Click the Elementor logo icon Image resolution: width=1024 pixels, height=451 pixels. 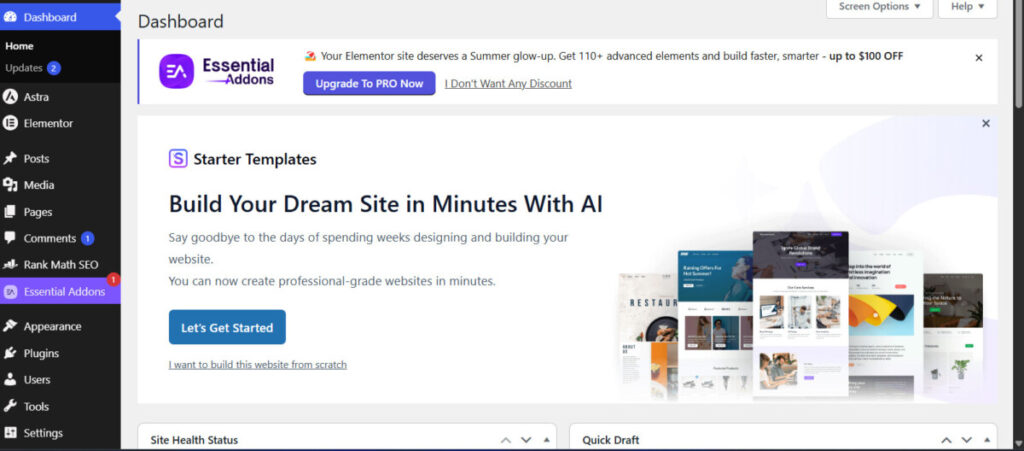[x=10, y=123]
